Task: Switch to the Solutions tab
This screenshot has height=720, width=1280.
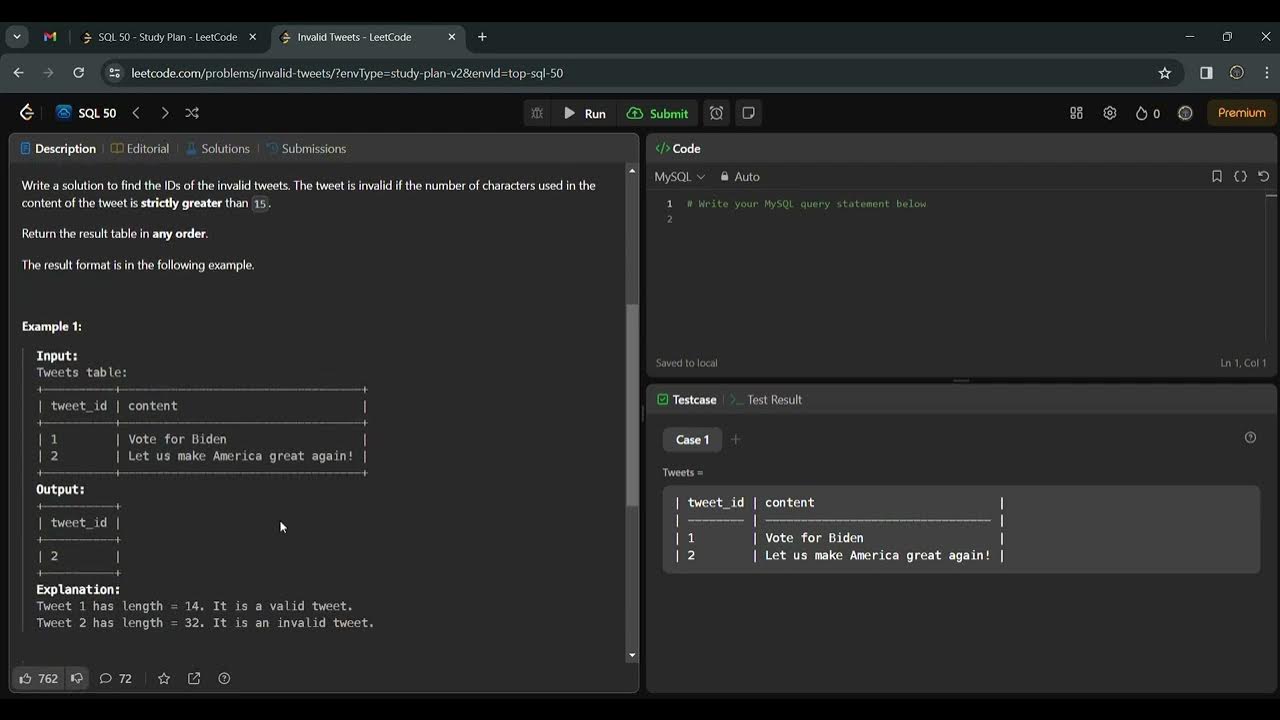Action: point(218,148)
